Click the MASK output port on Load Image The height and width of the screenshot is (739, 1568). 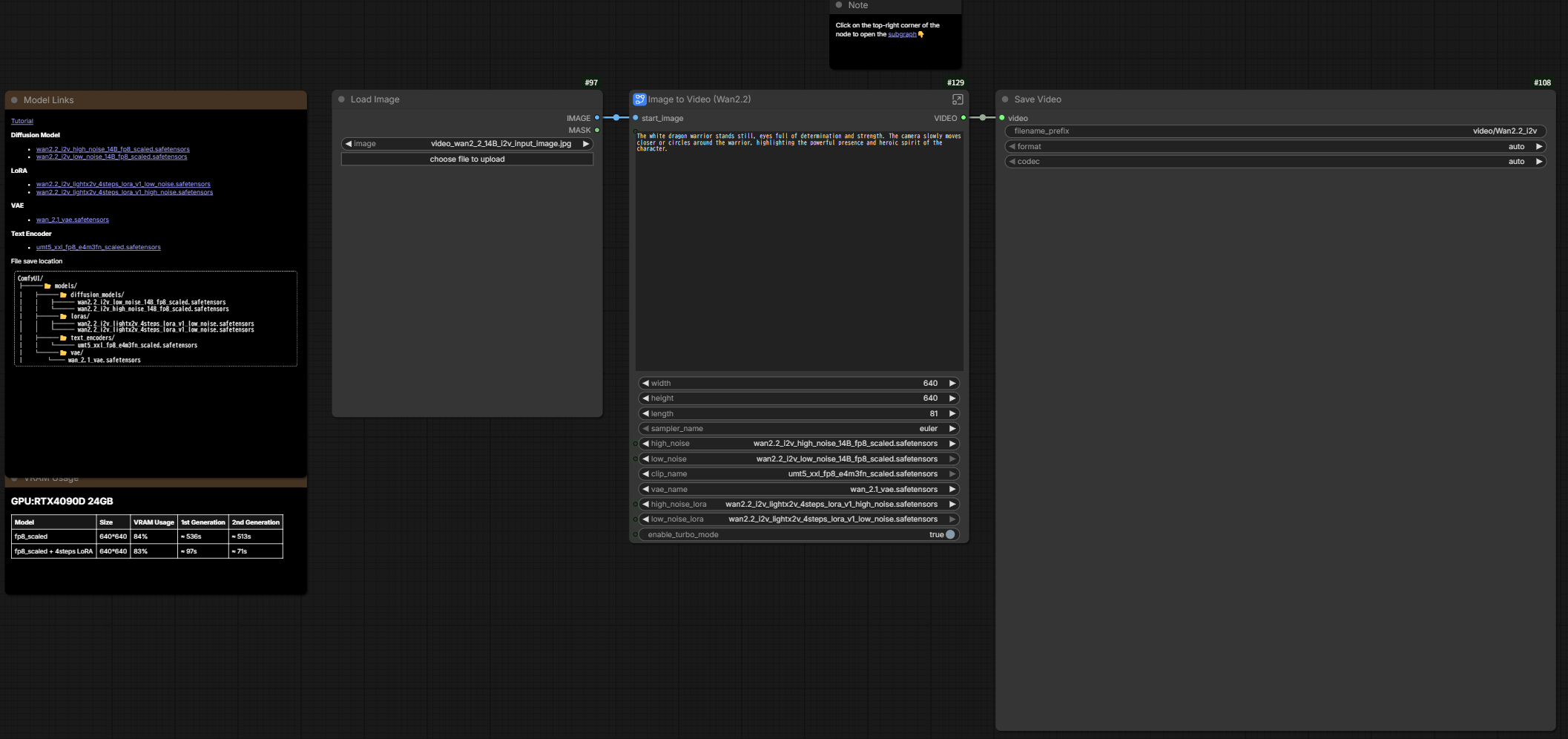(x=597, y=131)
